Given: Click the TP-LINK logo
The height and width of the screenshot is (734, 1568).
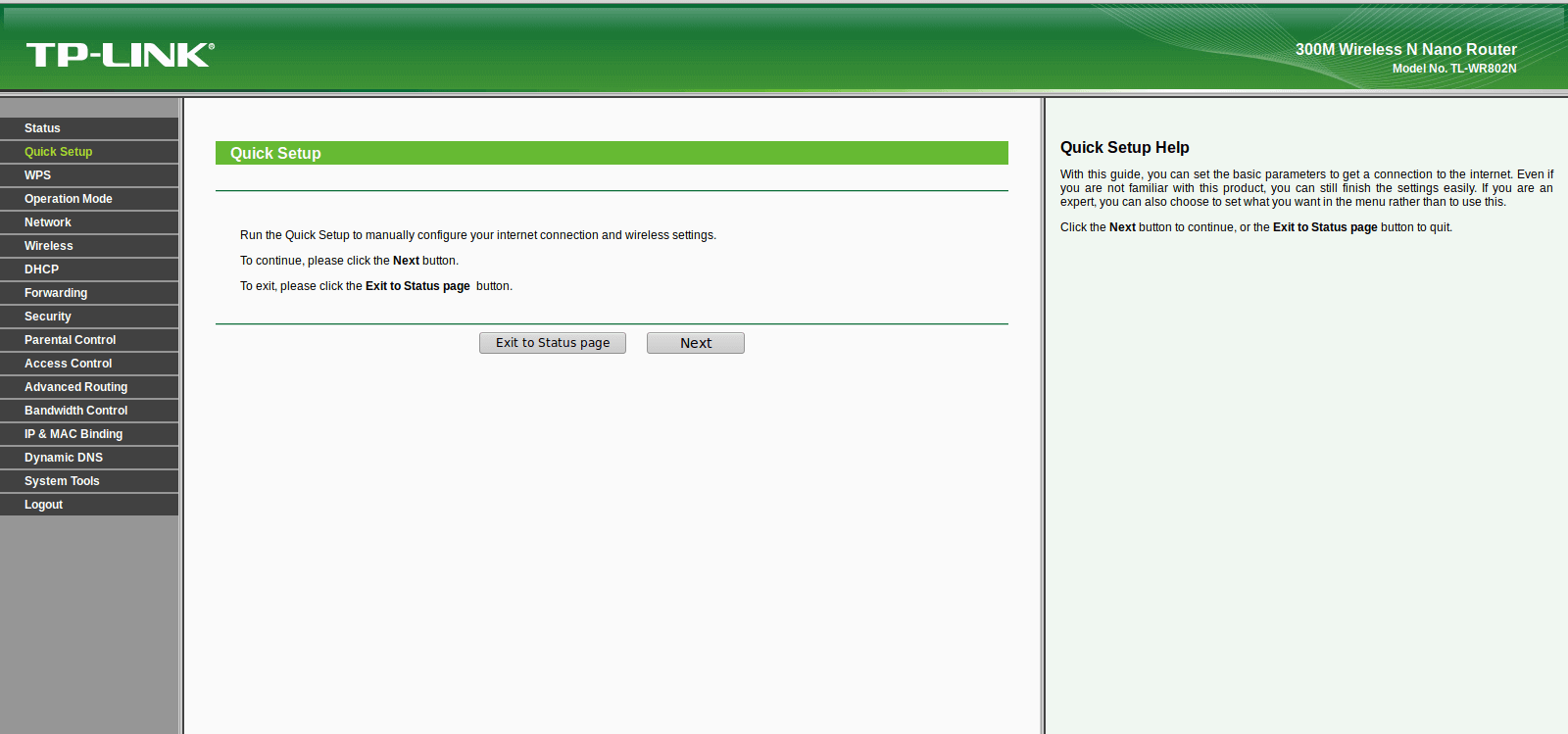Looking at the screenshot, I should [120, 55].
